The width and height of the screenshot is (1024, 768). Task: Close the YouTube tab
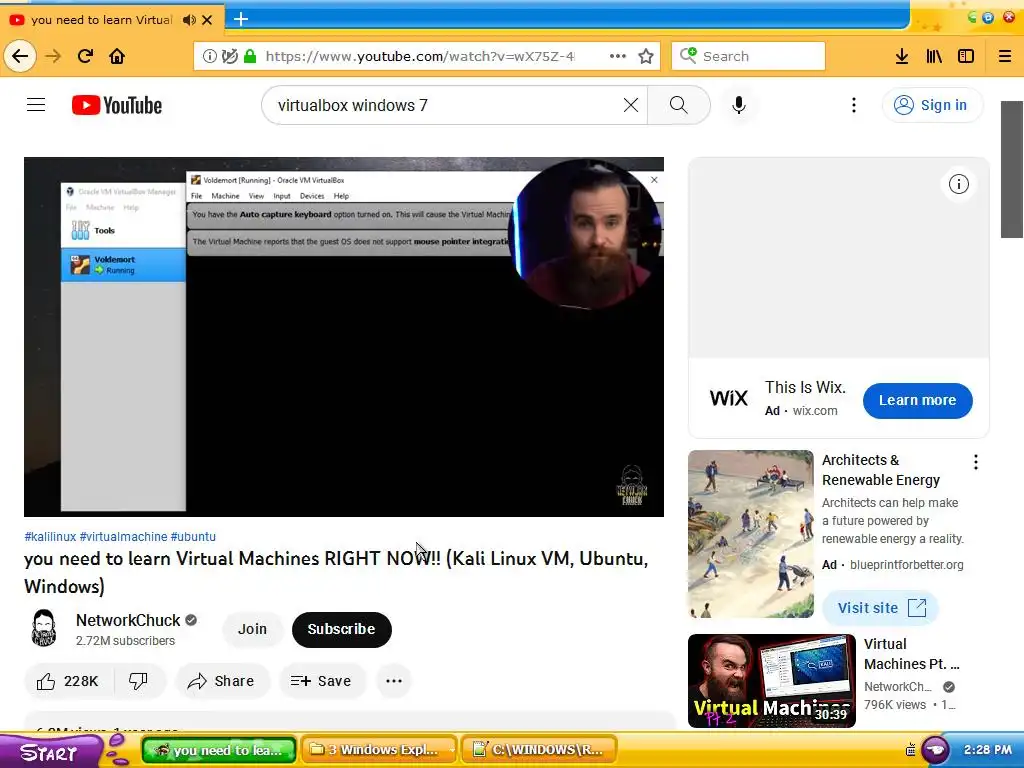(207, 20)
